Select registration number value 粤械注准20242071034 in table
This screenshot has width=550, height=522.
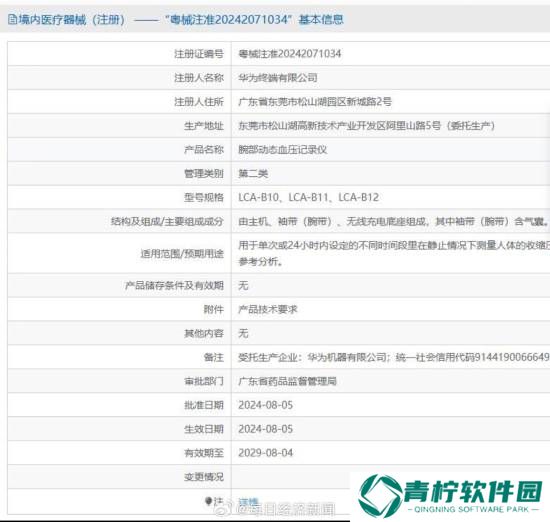tap(290, 54)
